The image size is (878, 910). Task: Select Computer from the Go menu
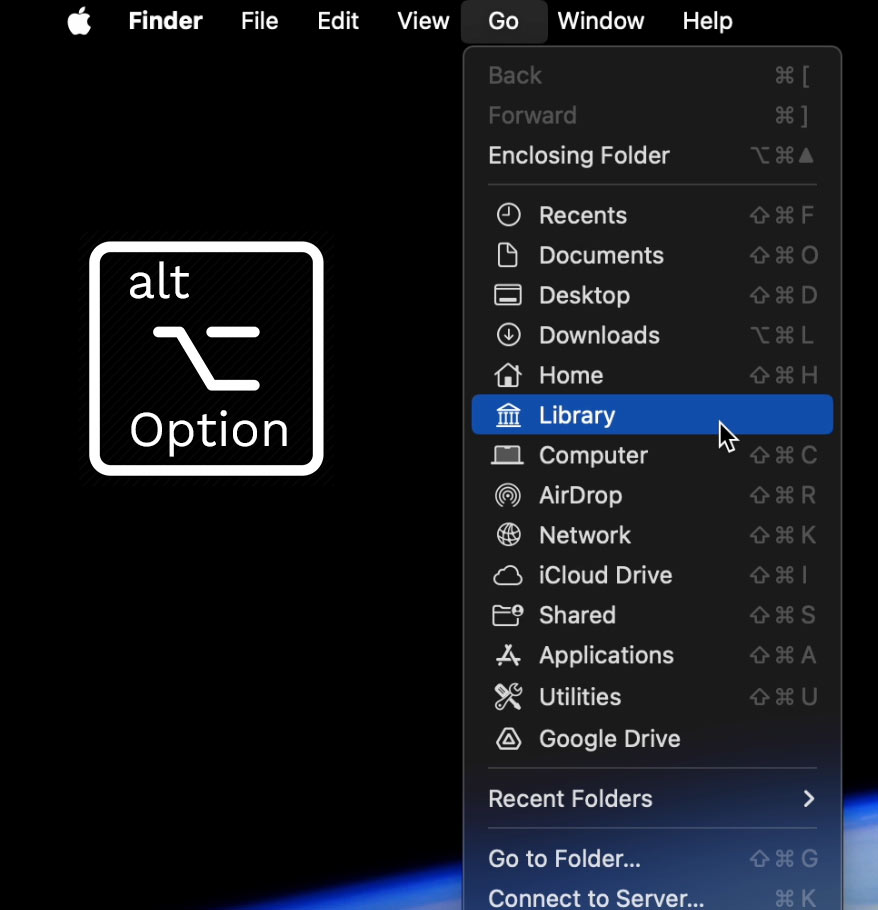point(592,454)
